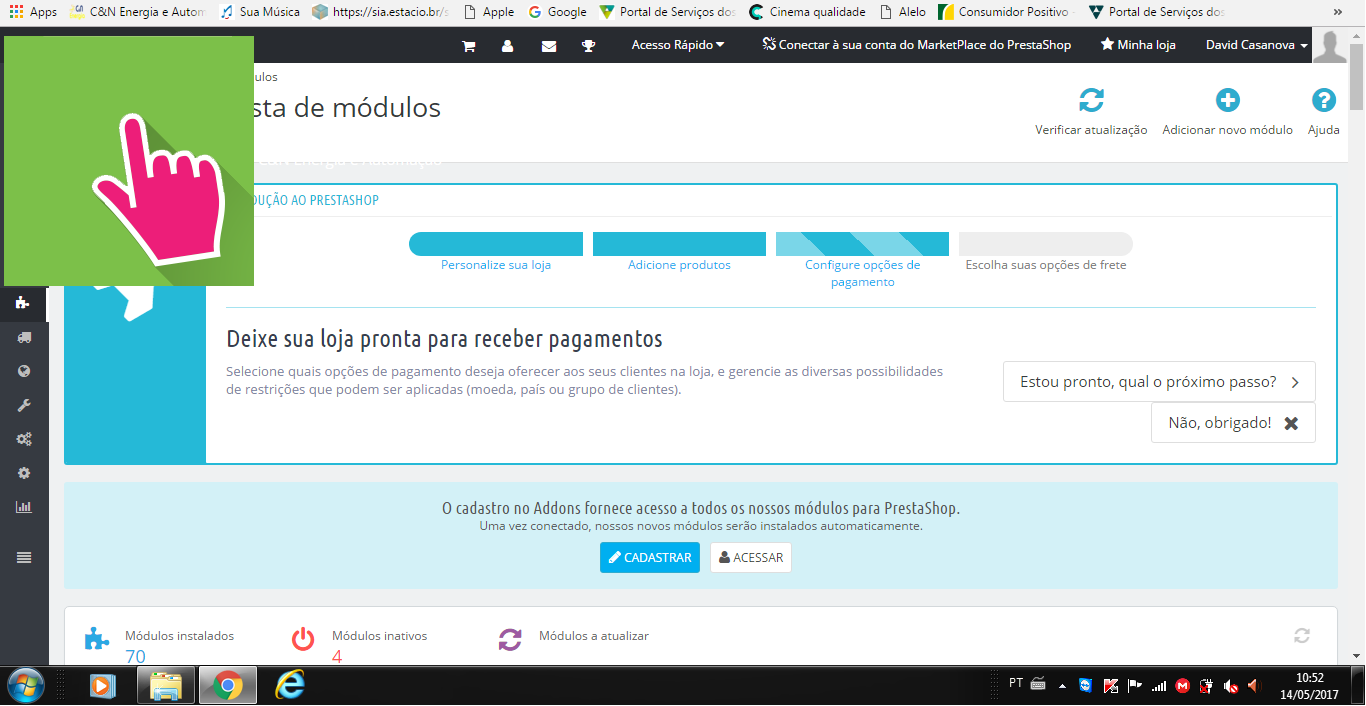The width and height of the screenshot is (1366, 706).
Task: Open Windows Start menu orb
Action: pyautogui.click(x=25, y=685)
